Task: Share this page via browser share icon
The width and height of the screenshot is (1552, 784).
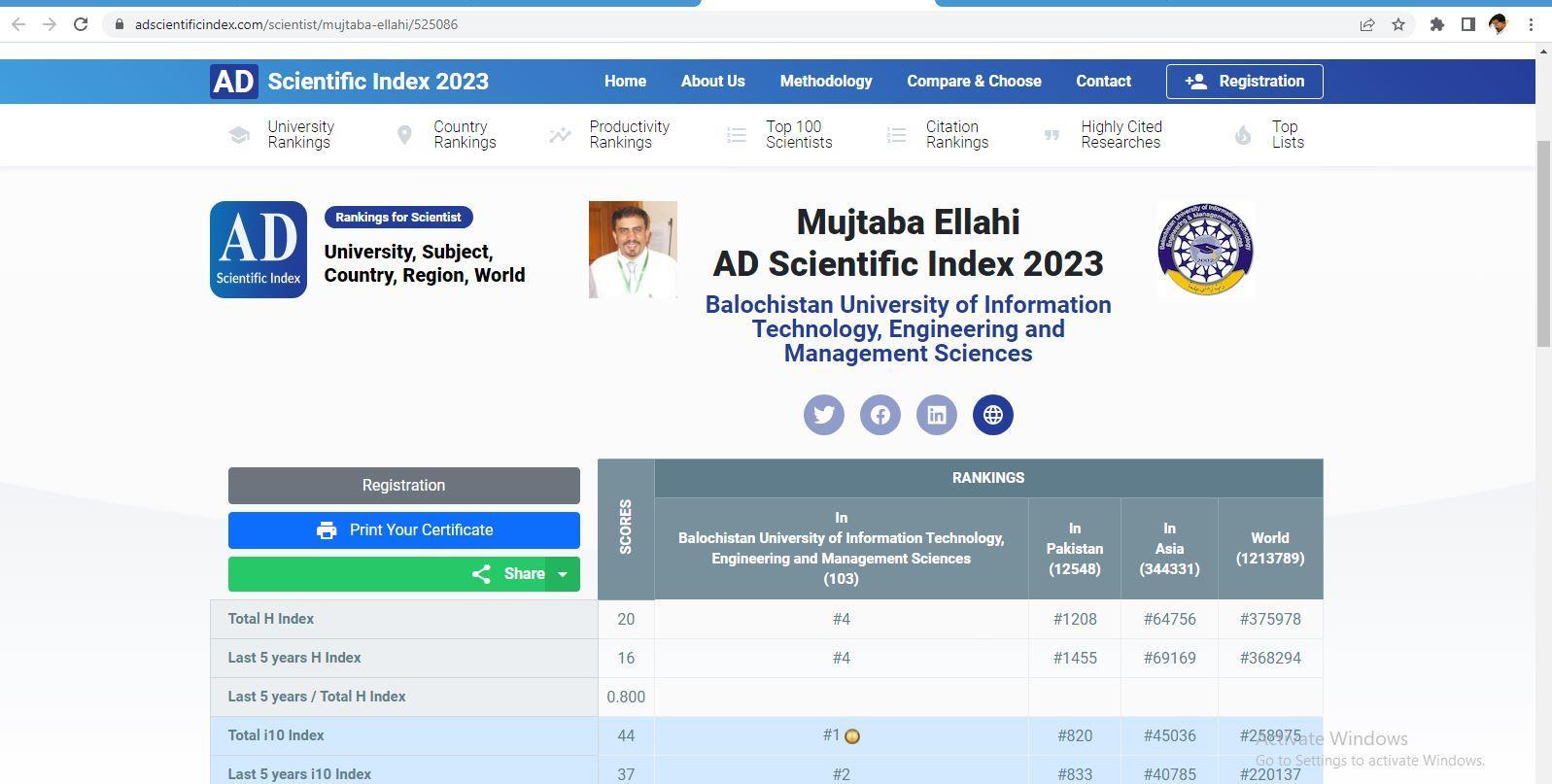Action: [x=1367, y=24]
